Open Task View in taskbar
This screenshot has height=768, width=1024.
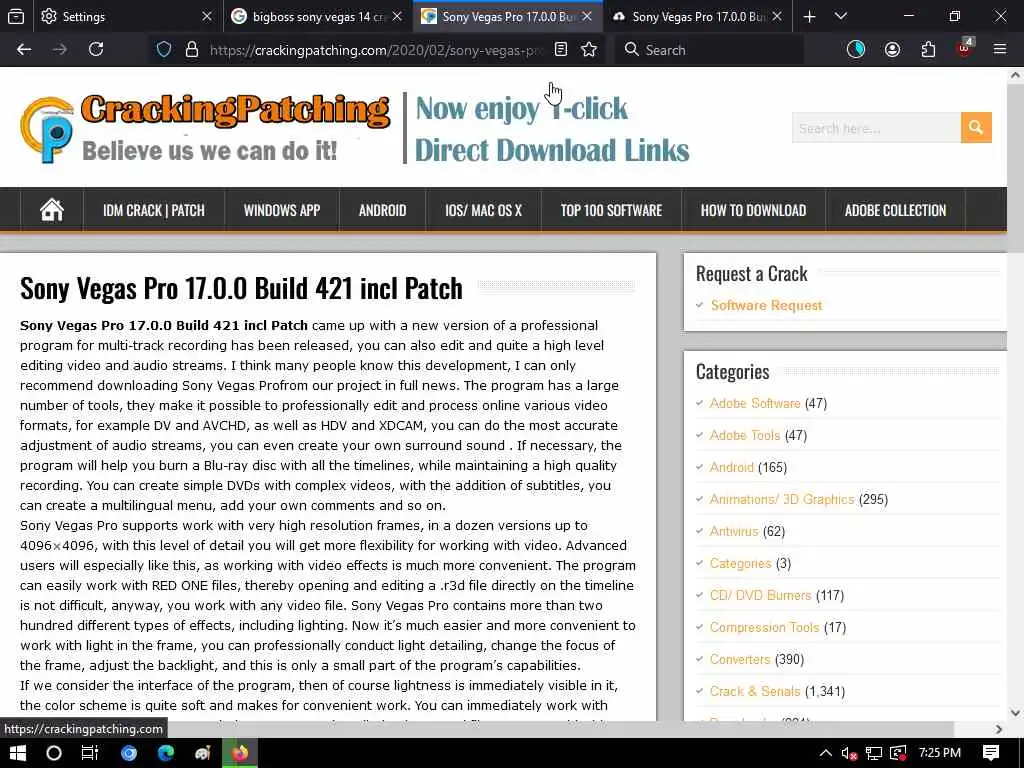[x=90, y=753]
